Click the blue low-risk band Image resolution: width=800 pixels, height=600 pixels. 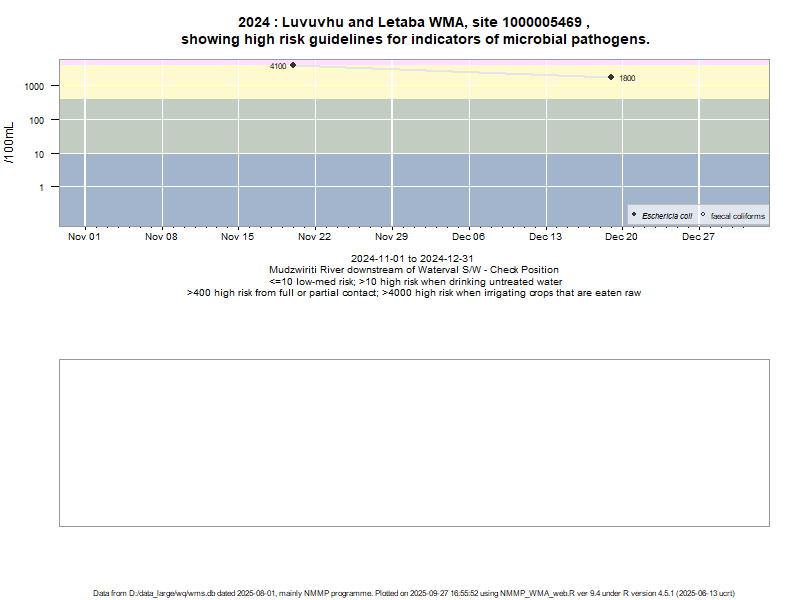pyautogui.click(x=400, y=190)
